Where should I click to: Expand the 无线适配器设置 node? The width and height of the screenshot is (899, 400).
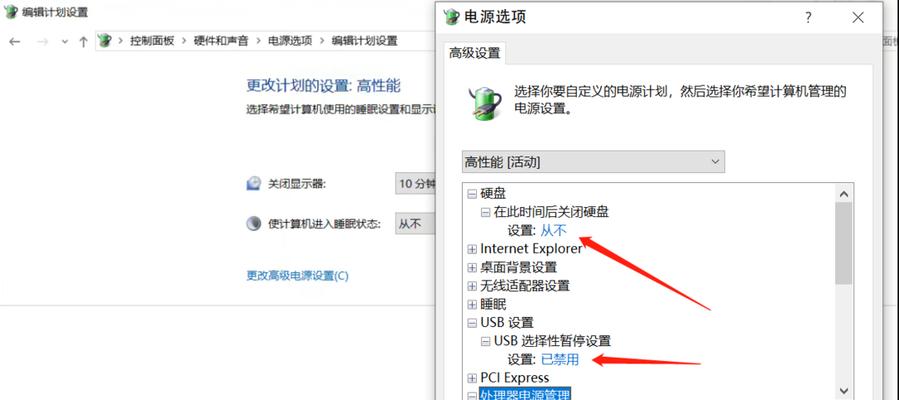click(472, 286)
